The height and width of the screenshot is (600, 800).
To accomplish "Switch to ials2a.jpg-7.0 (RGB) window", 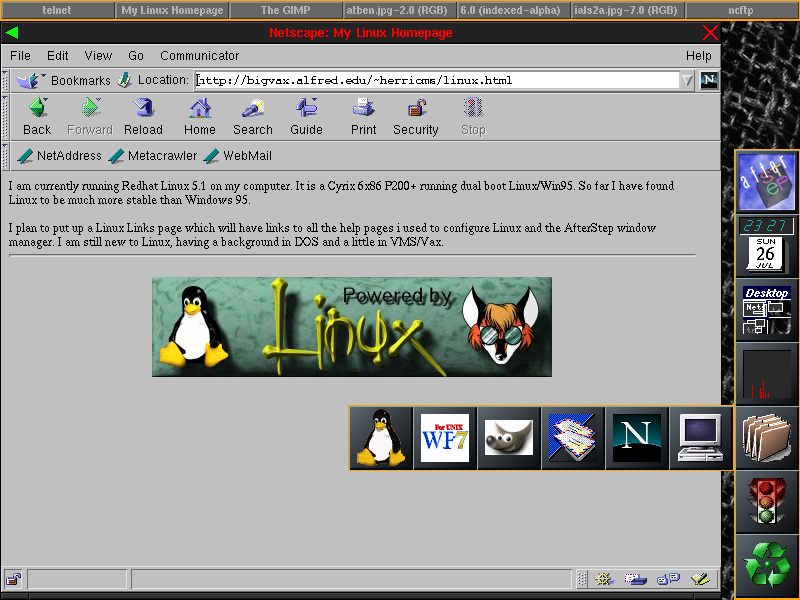I will (626, 10).
